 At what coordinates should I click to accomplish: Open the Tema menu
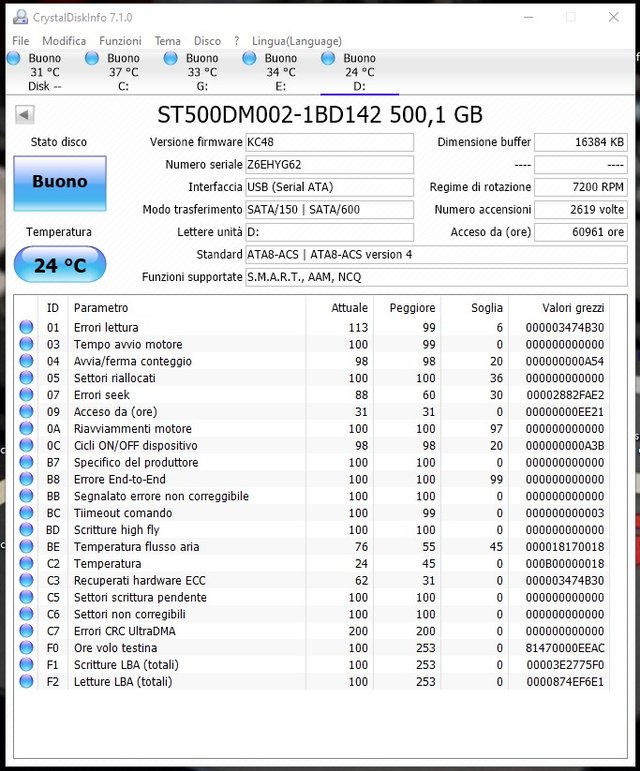[x=168, y=41]
